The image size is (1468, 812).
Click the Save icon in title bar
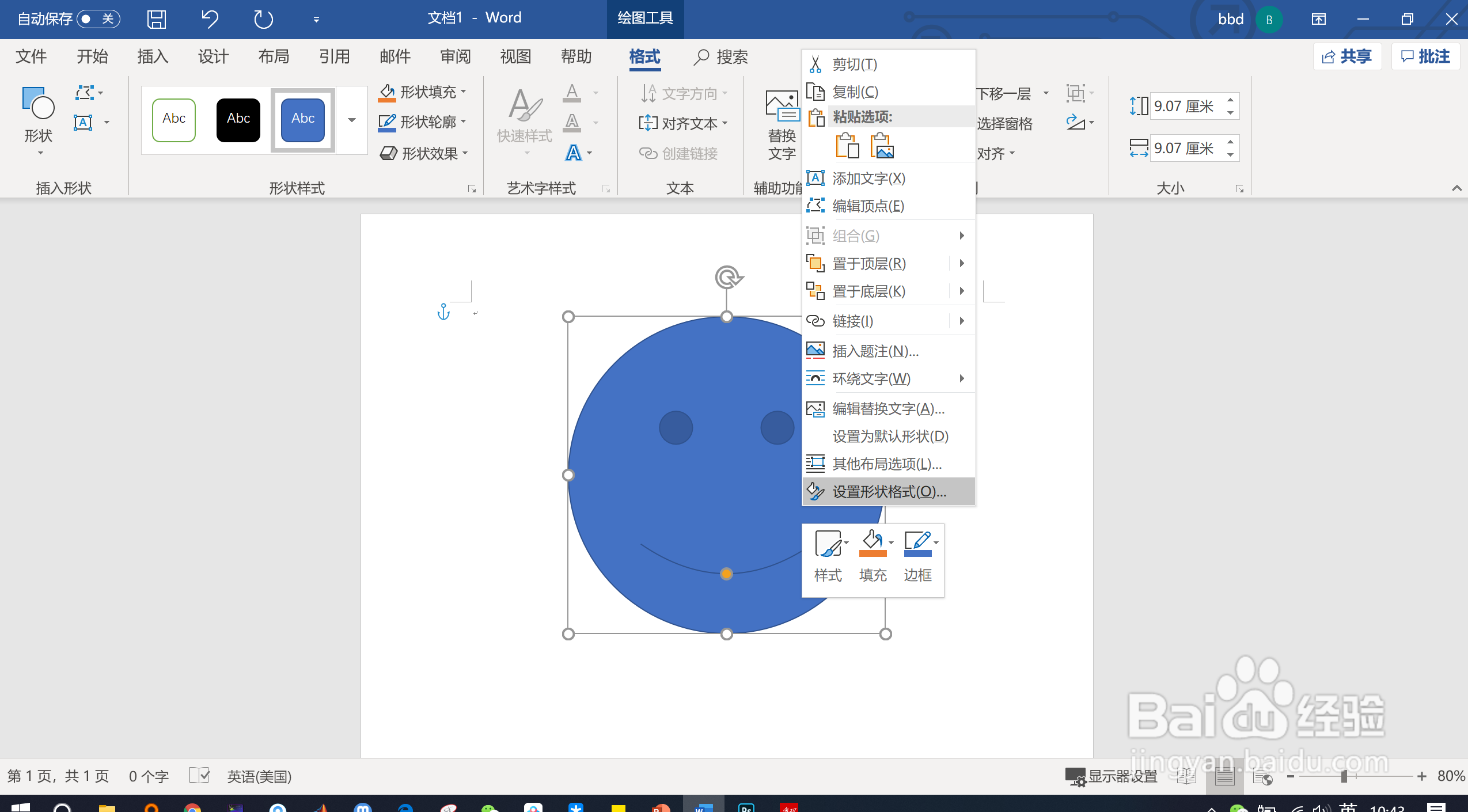[156, 19]
